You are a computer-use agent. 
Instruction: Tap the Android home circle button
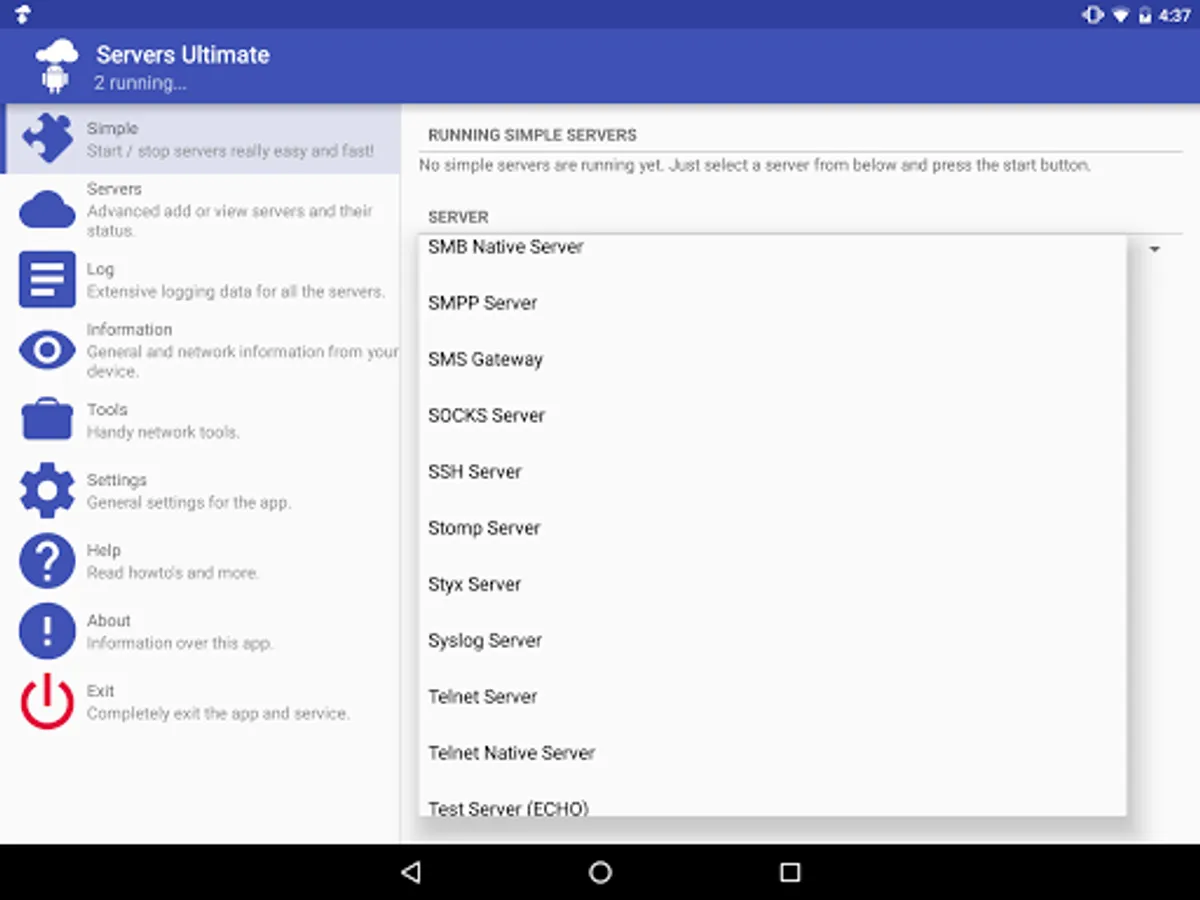tap(600, 872)
